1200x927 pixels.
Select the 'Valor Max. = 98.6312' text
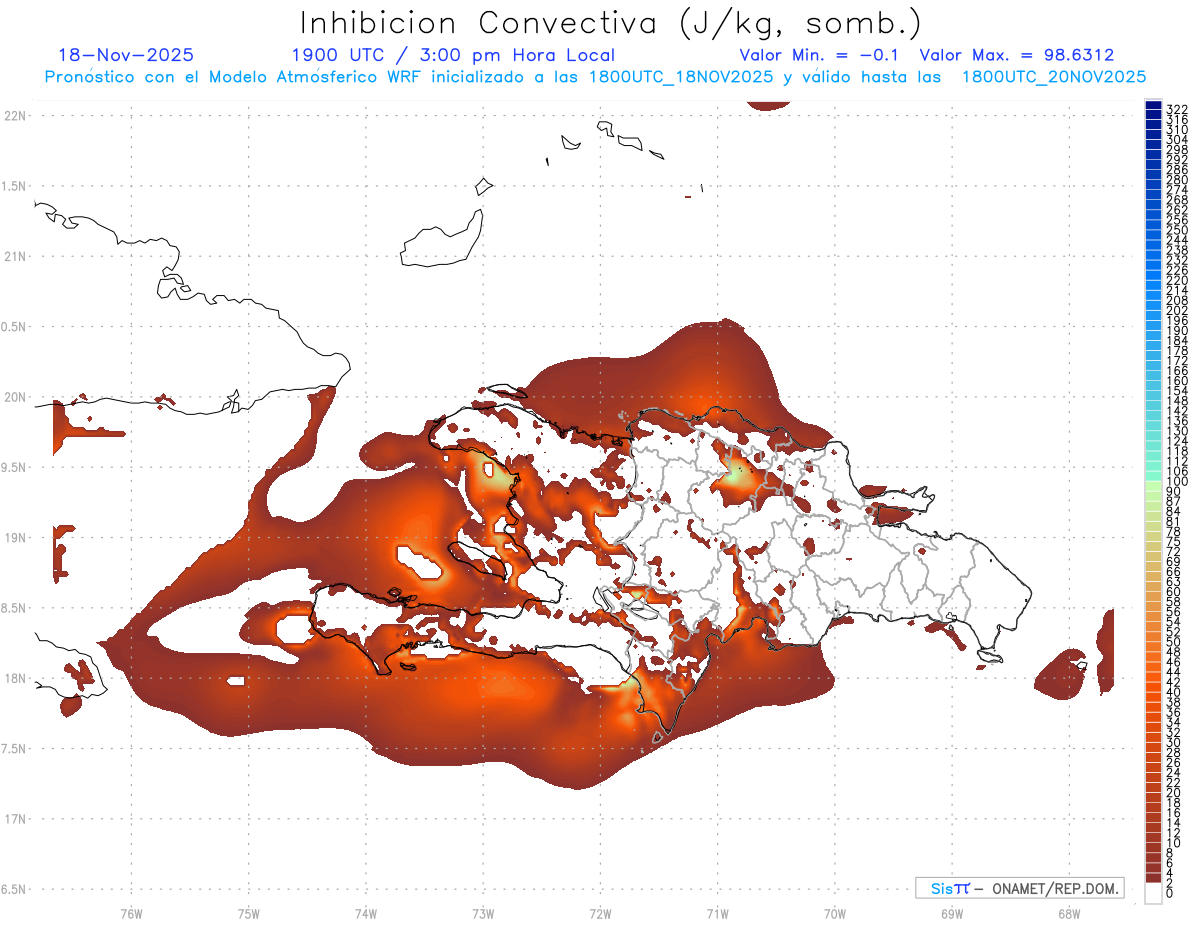click(1017, 55)
